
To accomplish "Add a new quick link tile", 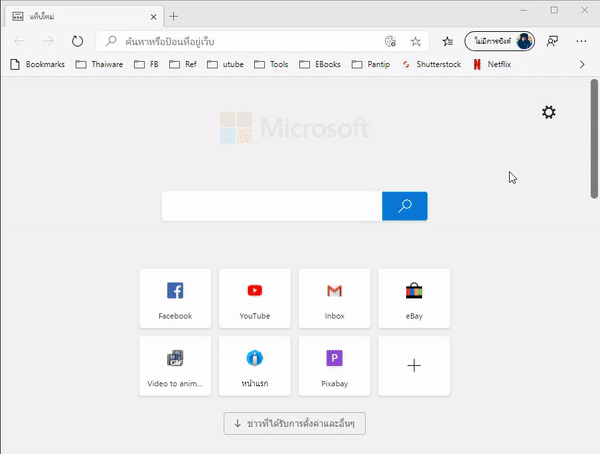I will click(414, 366).
